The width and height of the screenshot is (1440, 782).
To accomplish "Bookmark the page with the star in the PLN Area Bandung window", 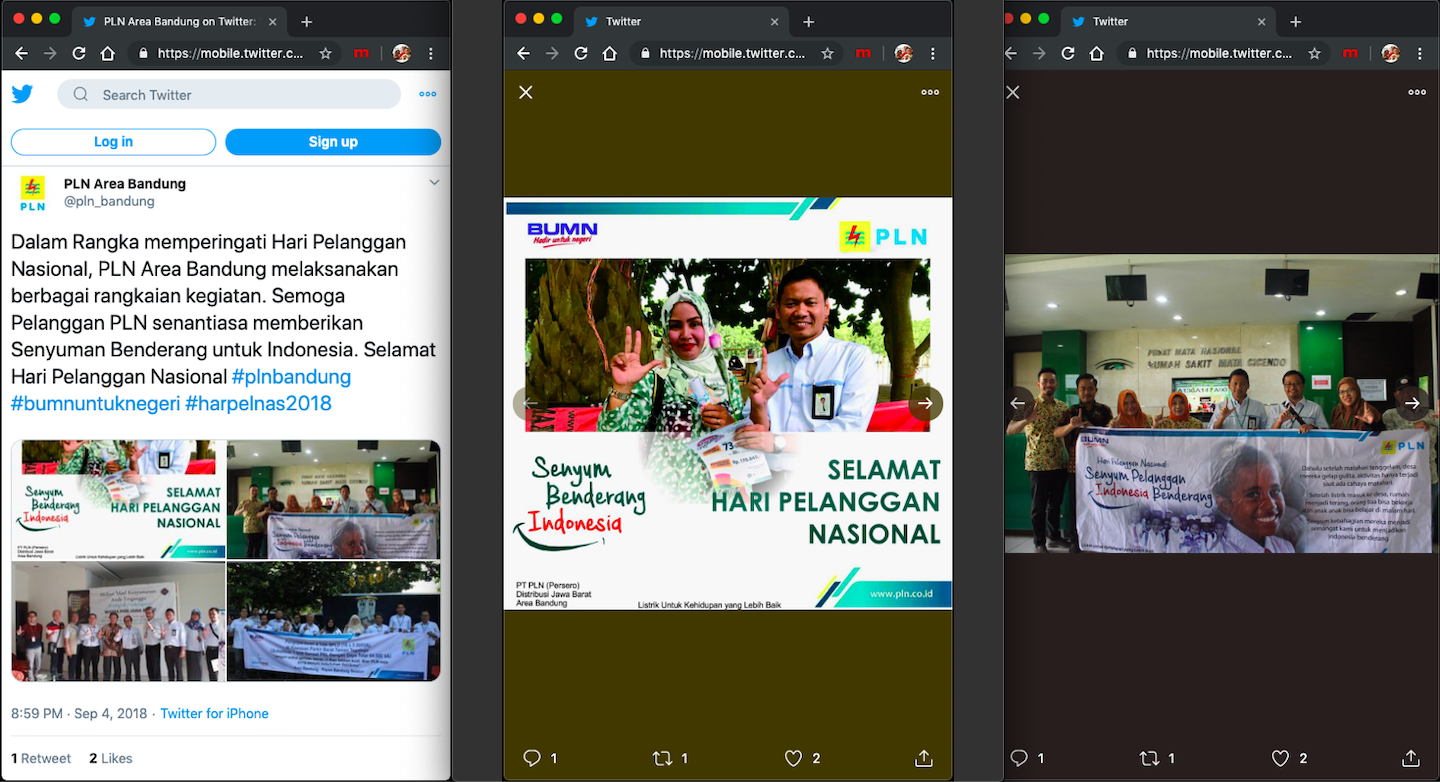I will [325, 54].
